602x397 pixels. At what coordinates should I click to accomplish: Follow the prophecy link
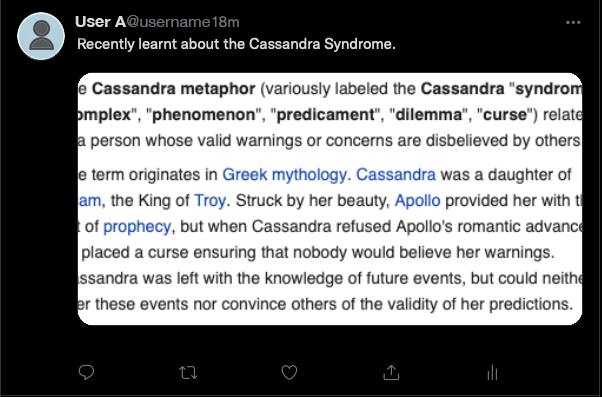click(137, 227)
